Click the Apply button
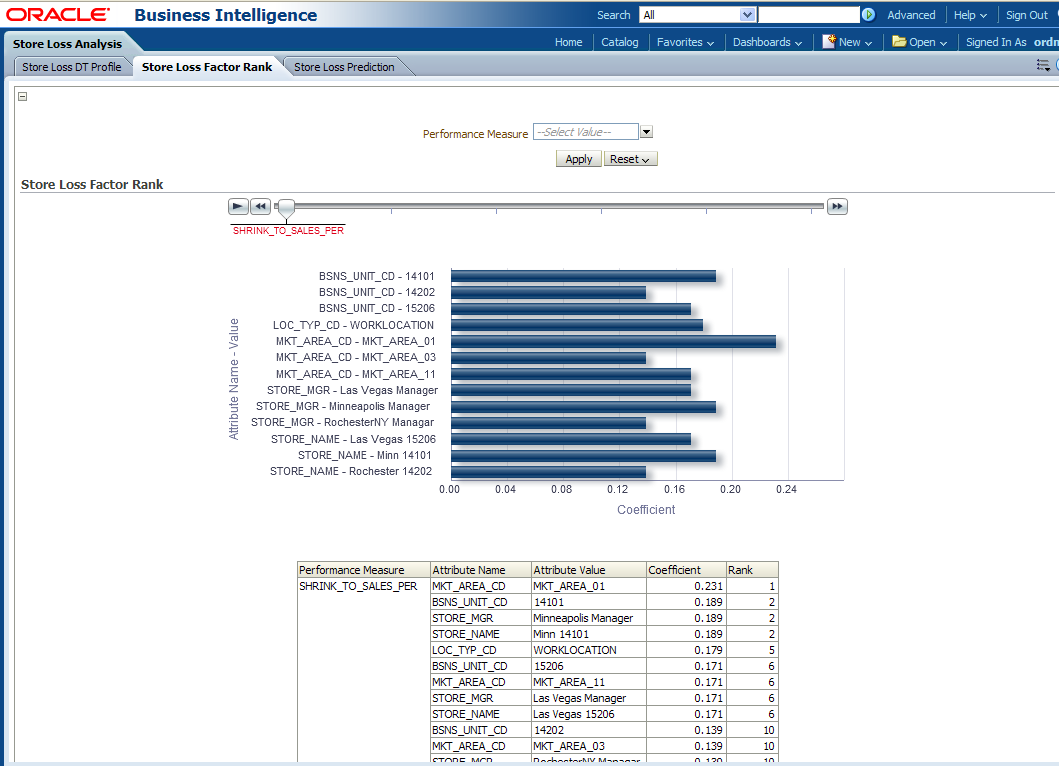Viewport: 1059px width, 766px height. [x=578, y=159]
